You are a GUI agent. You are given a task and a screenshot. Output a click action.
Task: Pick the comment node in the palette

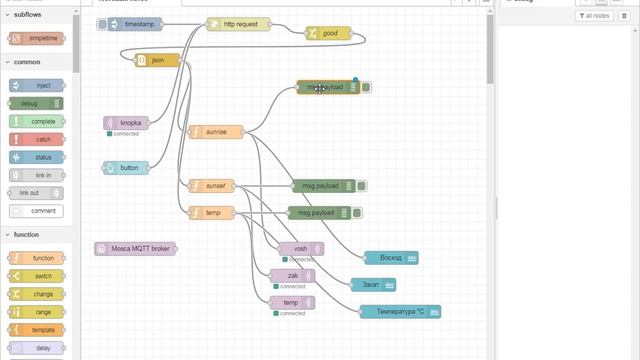36,211
